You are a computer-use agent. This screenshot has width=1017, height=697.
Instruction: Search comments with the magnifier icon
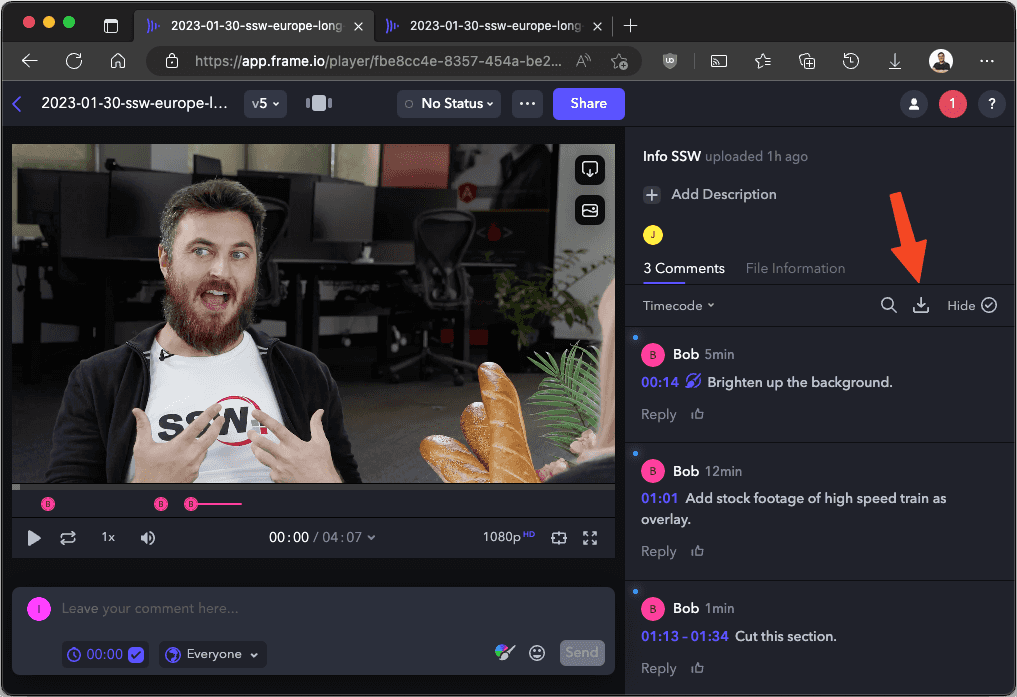click(888, 306)
